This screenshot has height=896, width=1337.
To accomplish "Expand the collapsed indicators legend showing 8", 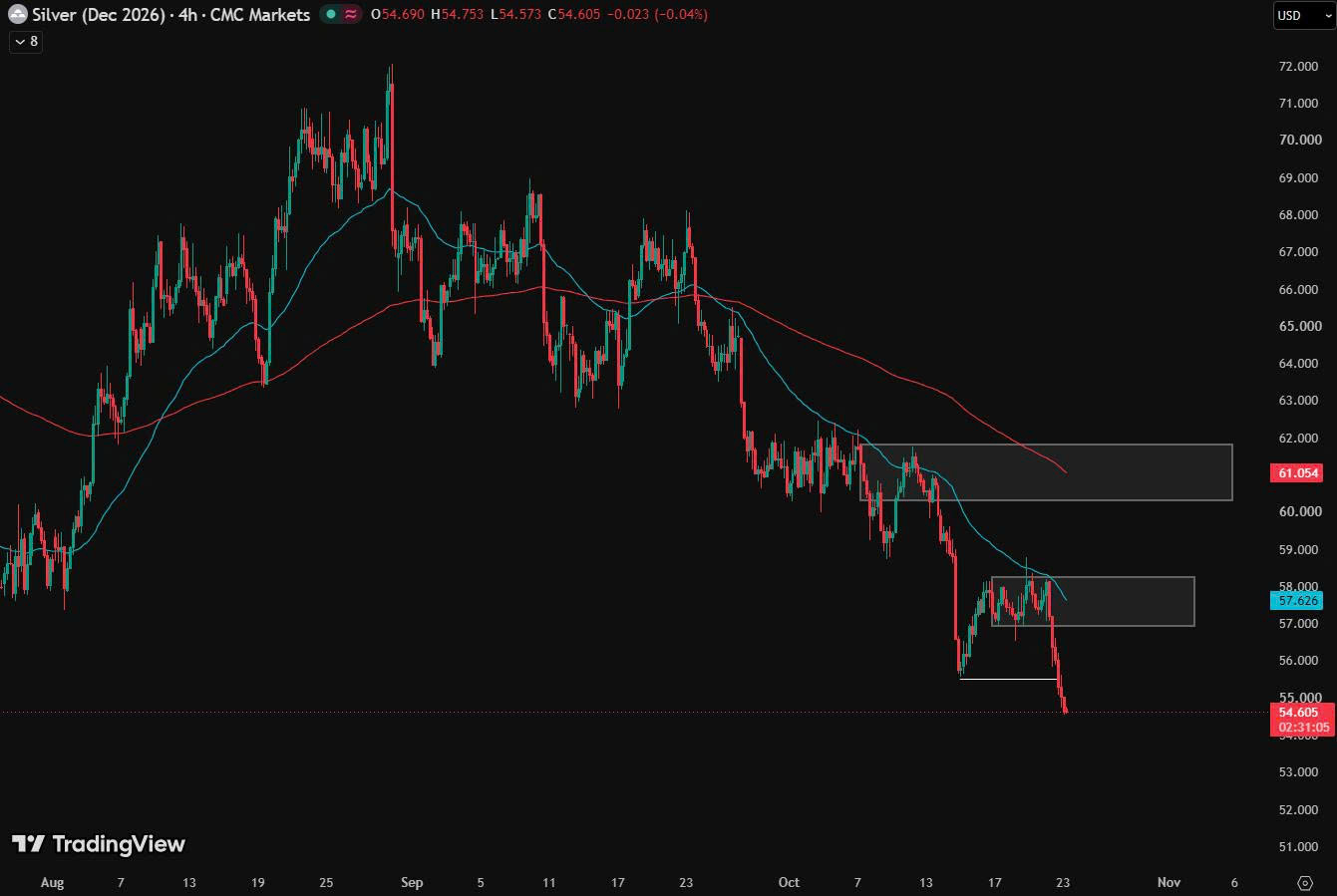I will pyautogui.click(x=26, y=41).
